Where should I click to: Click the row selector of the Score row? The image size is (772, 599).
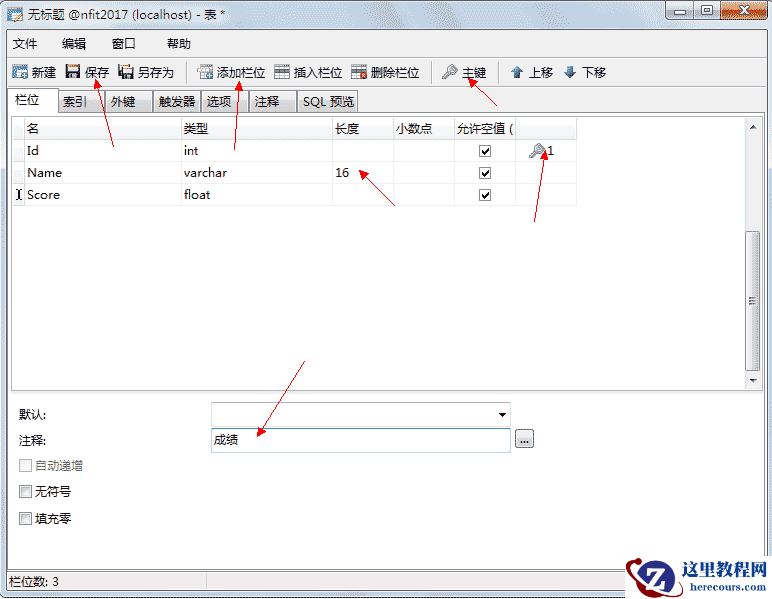(x=18, y=195)
